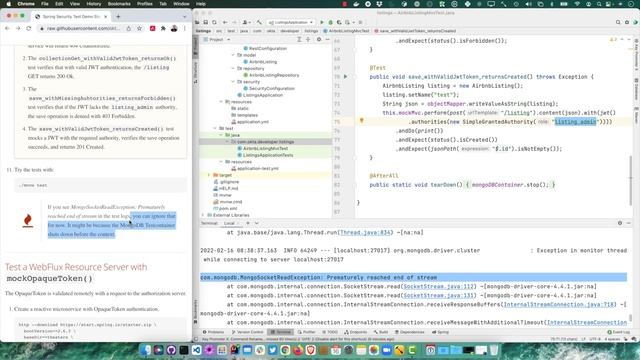Open the Build tool window tab
Image resolution: width=640 pixels, height=360 pixels.
[382, 332]
